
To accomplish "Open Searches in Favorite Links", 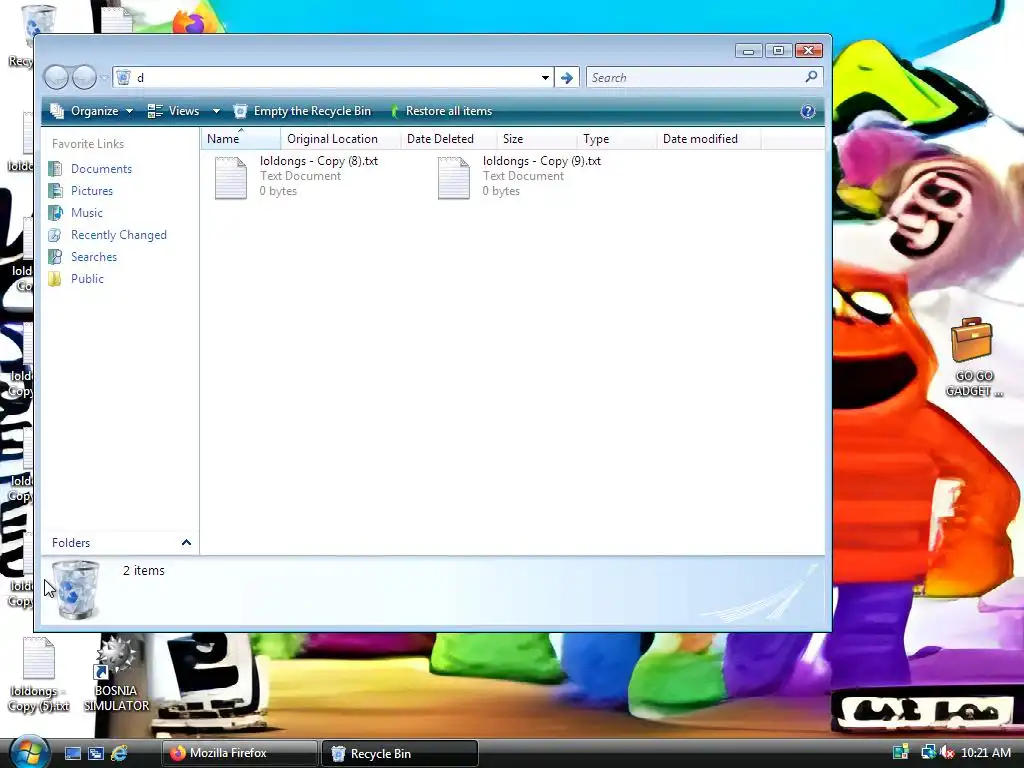I will click(x=93, y=257).
